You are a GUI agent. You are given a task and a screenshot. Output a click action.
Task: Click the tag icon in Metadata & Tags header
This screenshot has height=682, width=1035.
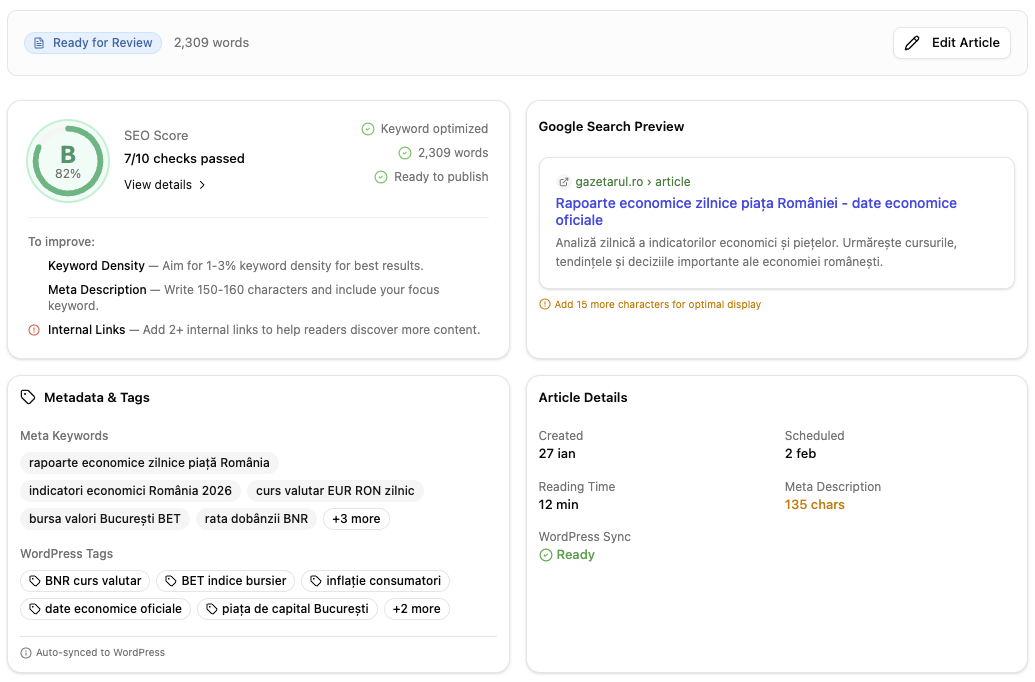tap(26, 397)
